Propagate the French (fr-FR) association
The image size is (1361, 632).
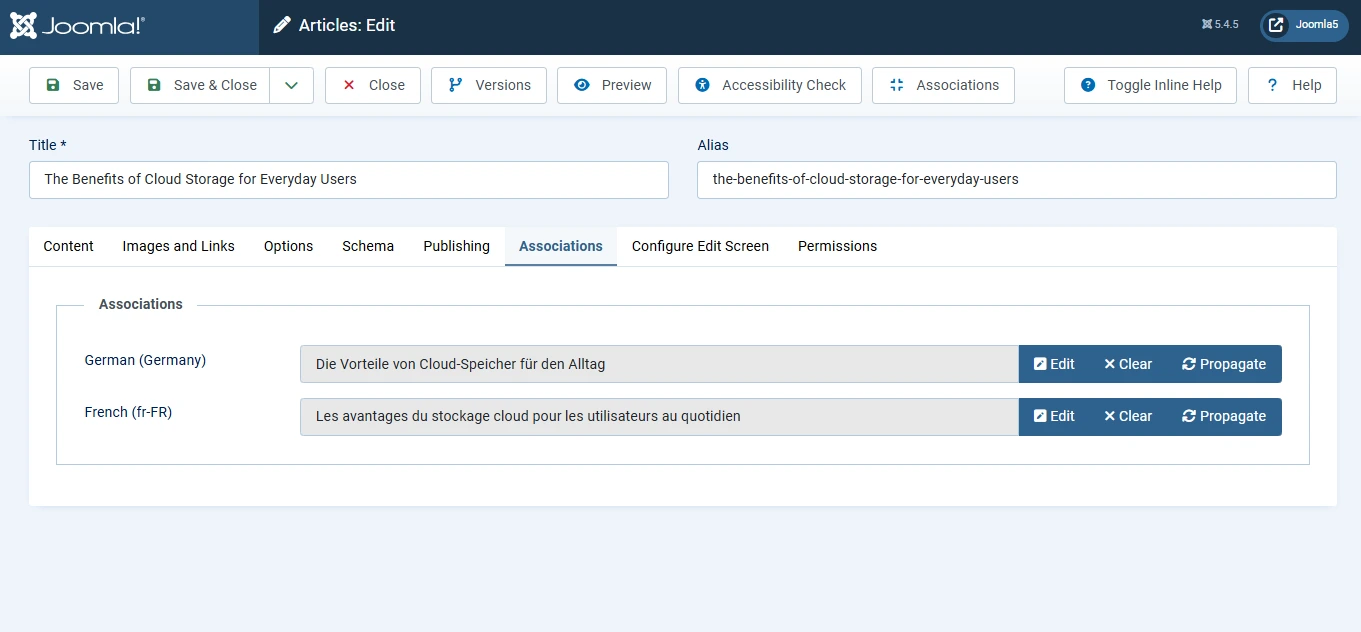(1224, 416)
